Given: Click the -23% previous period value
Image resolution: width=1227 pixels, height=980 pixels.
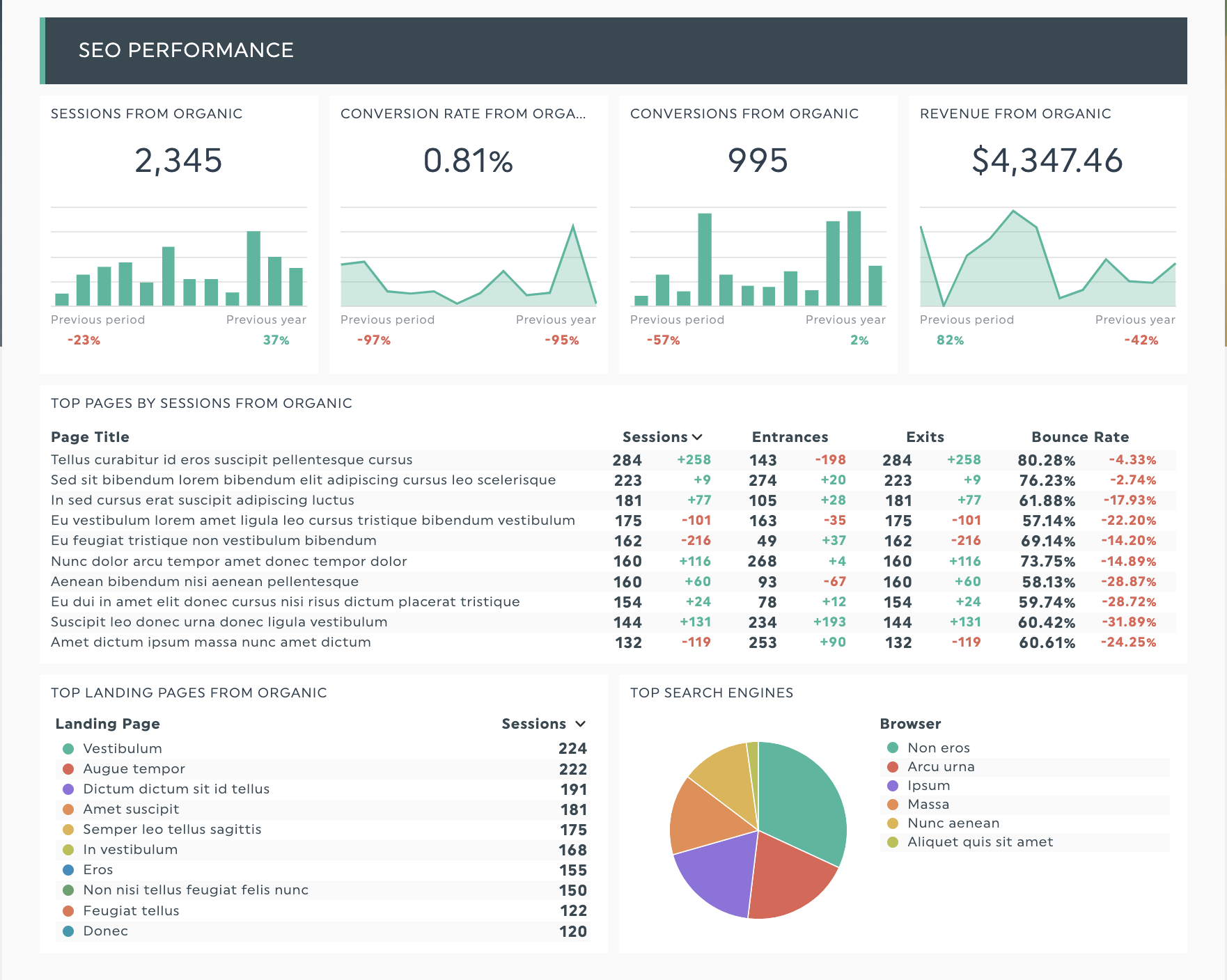Looking at the screenshot, I should (x=84, y=340).
